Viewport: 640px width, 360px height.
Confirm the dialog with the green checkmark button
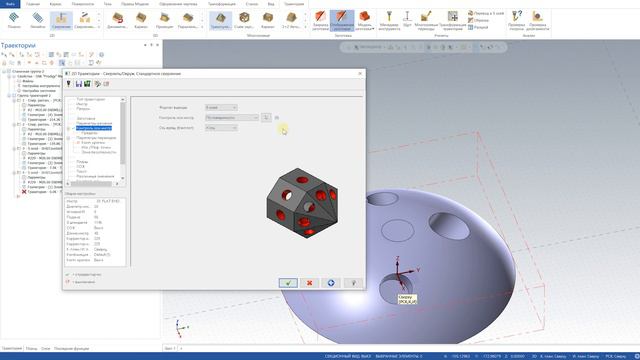[x=288, y=283]
